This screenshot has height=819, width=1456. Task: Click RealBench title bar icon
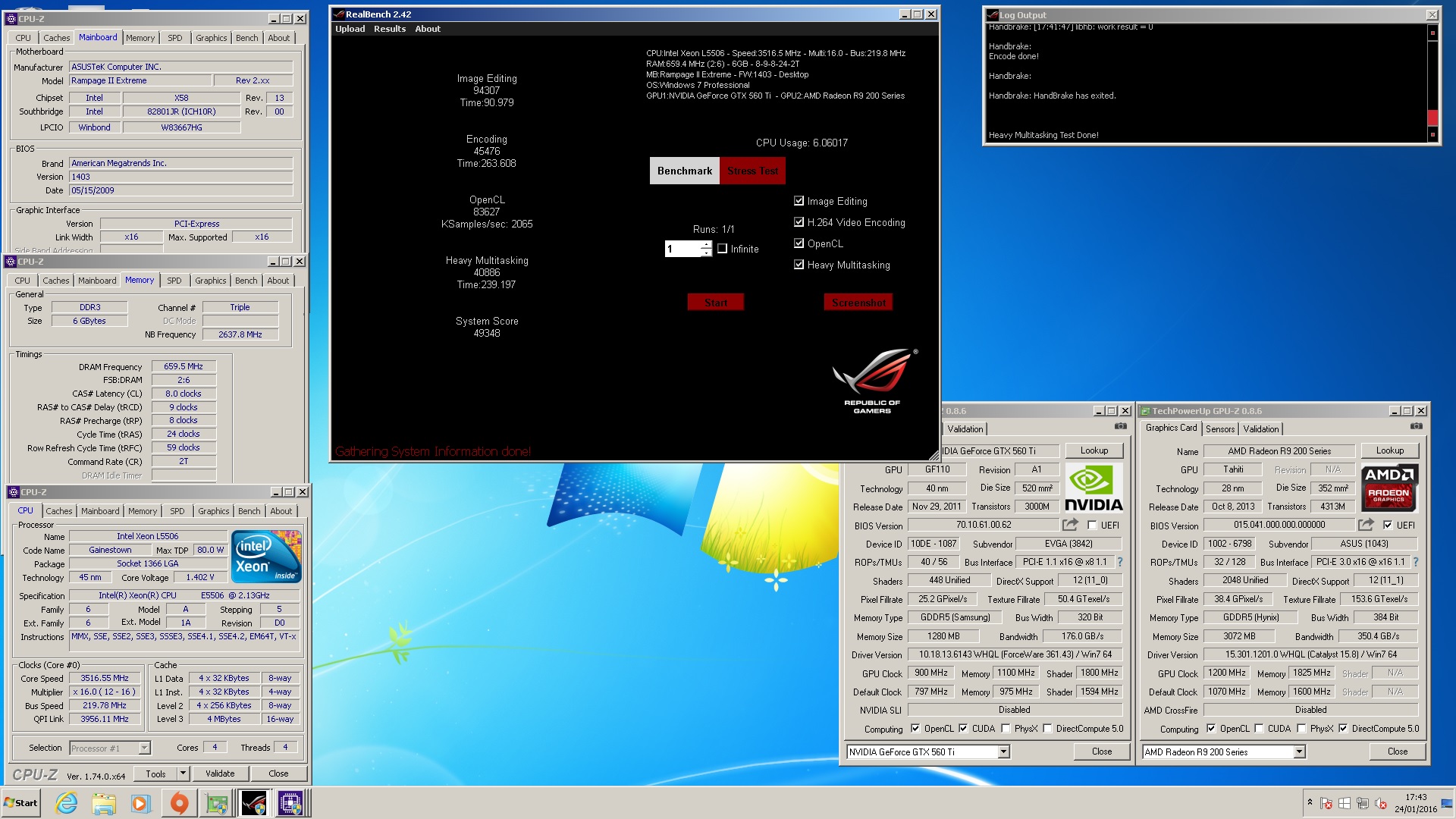click(x=340, y=14)
